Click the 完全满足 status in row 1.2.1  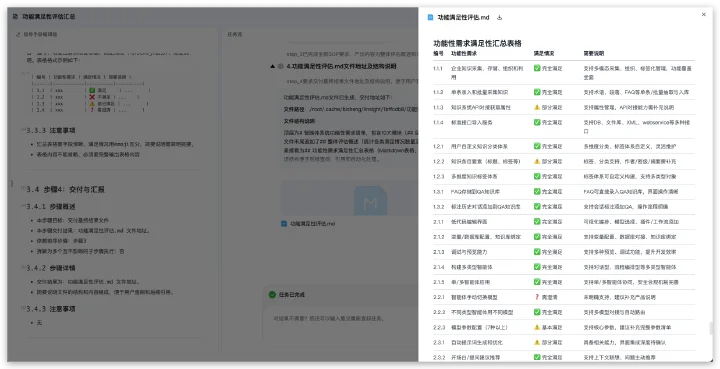tap(548, 146)
